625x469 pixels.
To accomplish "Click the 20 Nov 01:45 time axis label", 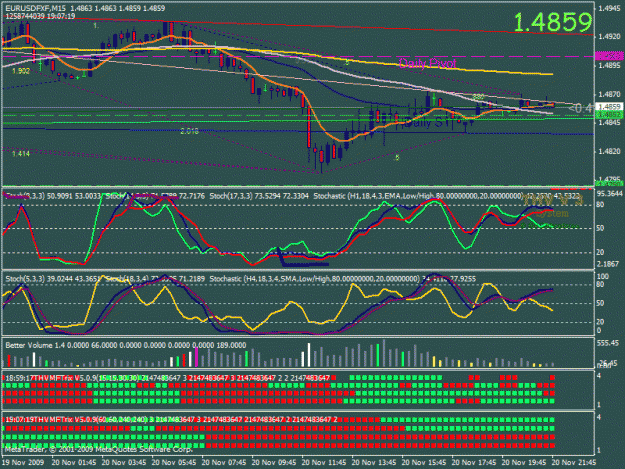I will point(74,463).
